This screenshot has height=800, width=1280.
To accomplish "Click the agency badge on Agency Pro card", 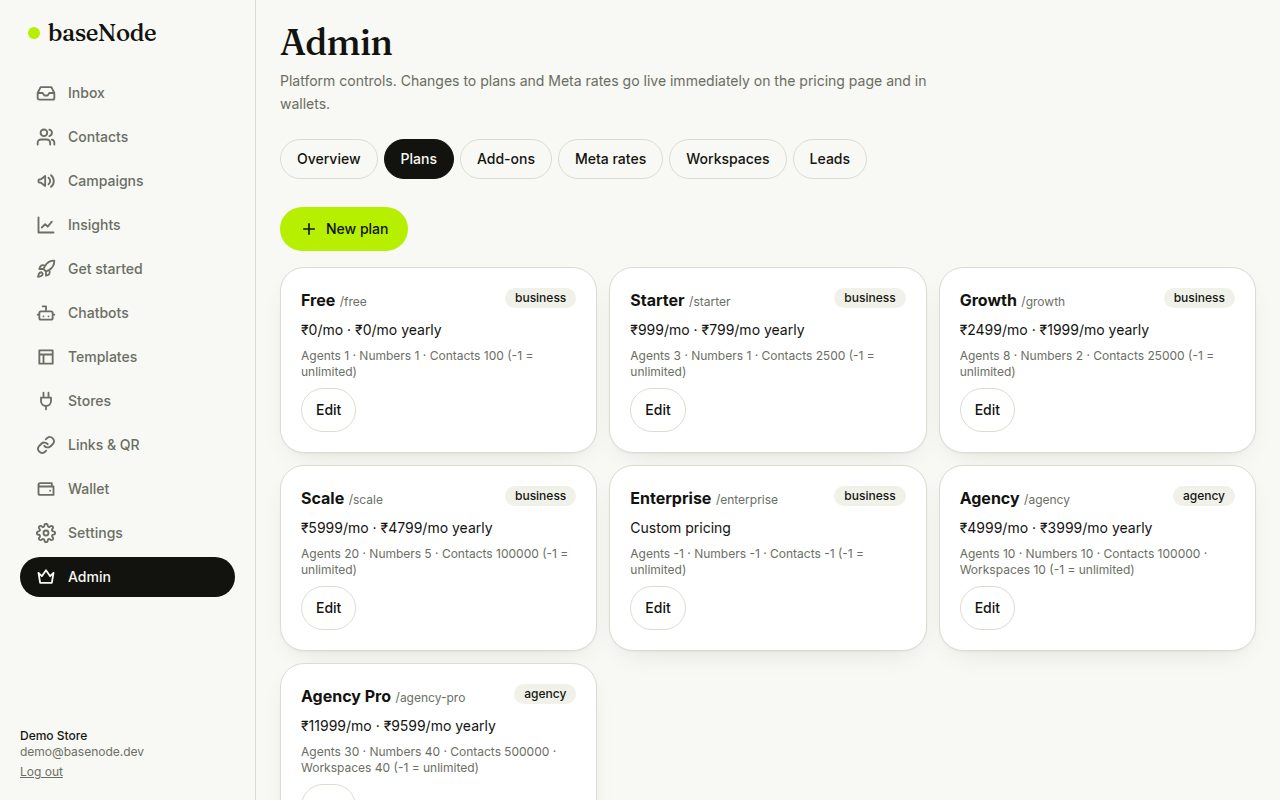I will (x=545, y=694).
